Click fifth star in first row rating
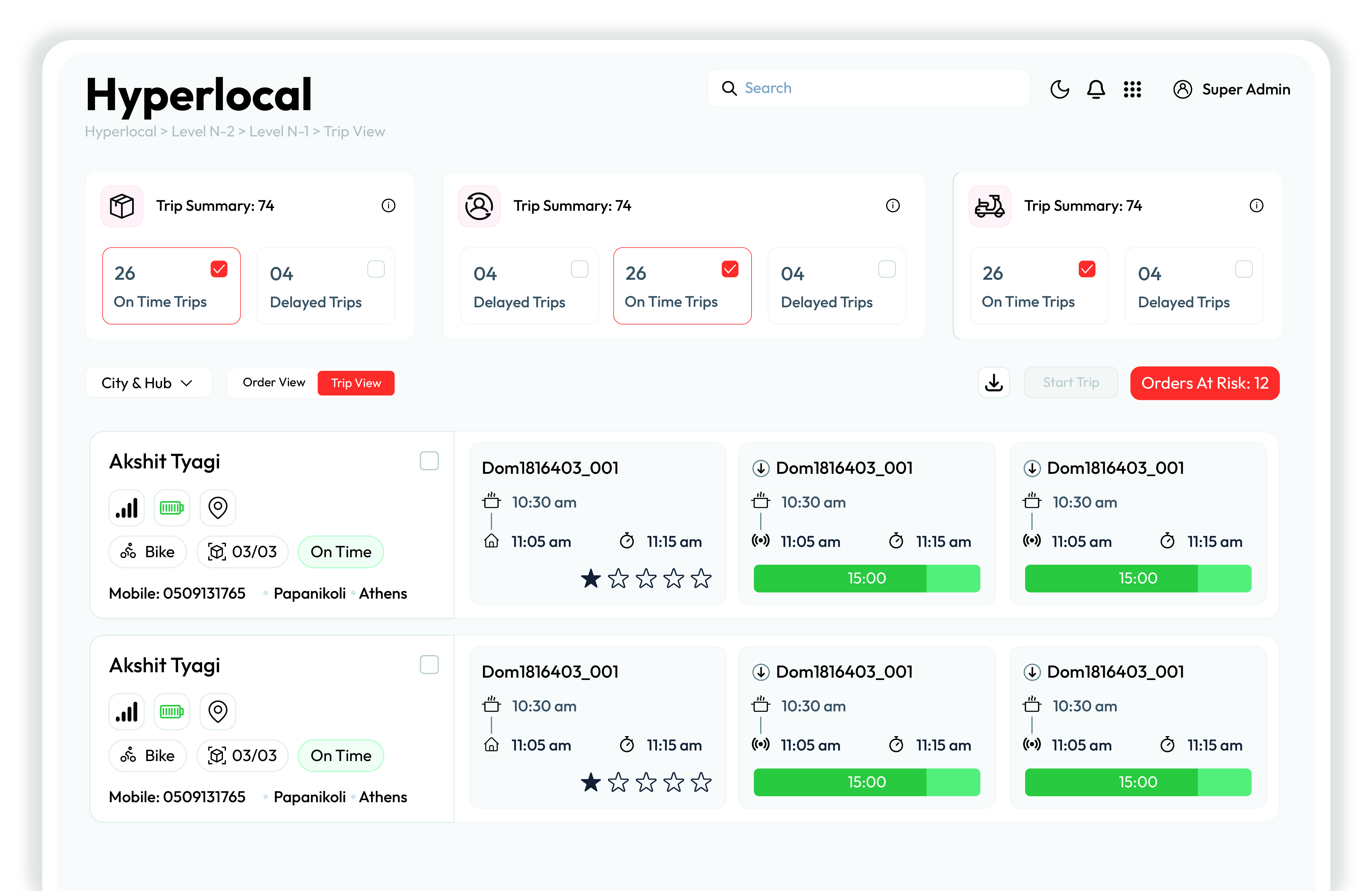Viewport: 1372px width, 891px height. pos(701,578)
